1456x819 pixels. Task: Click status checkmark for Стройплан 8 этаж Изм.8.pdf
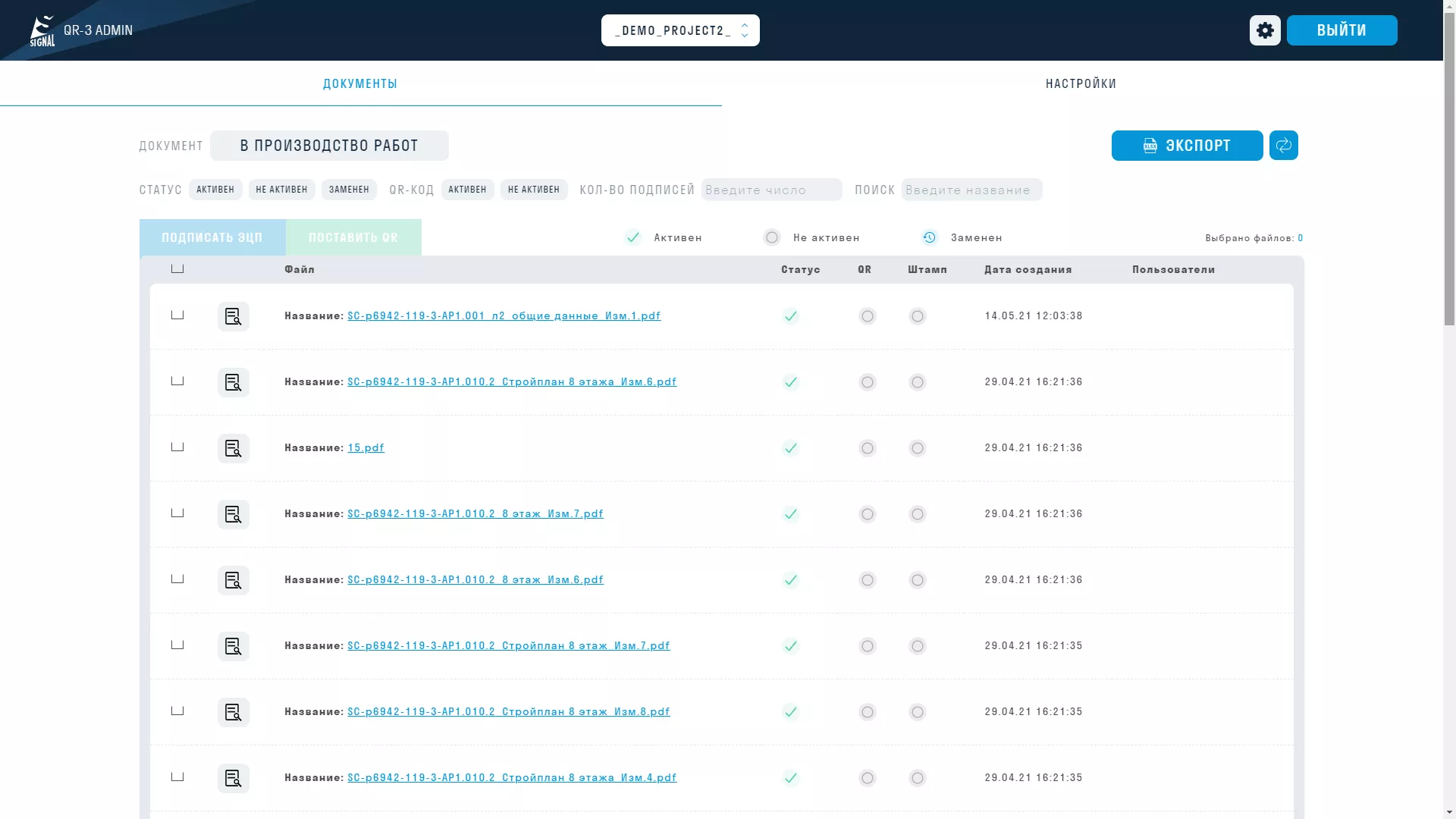point(791,712)
